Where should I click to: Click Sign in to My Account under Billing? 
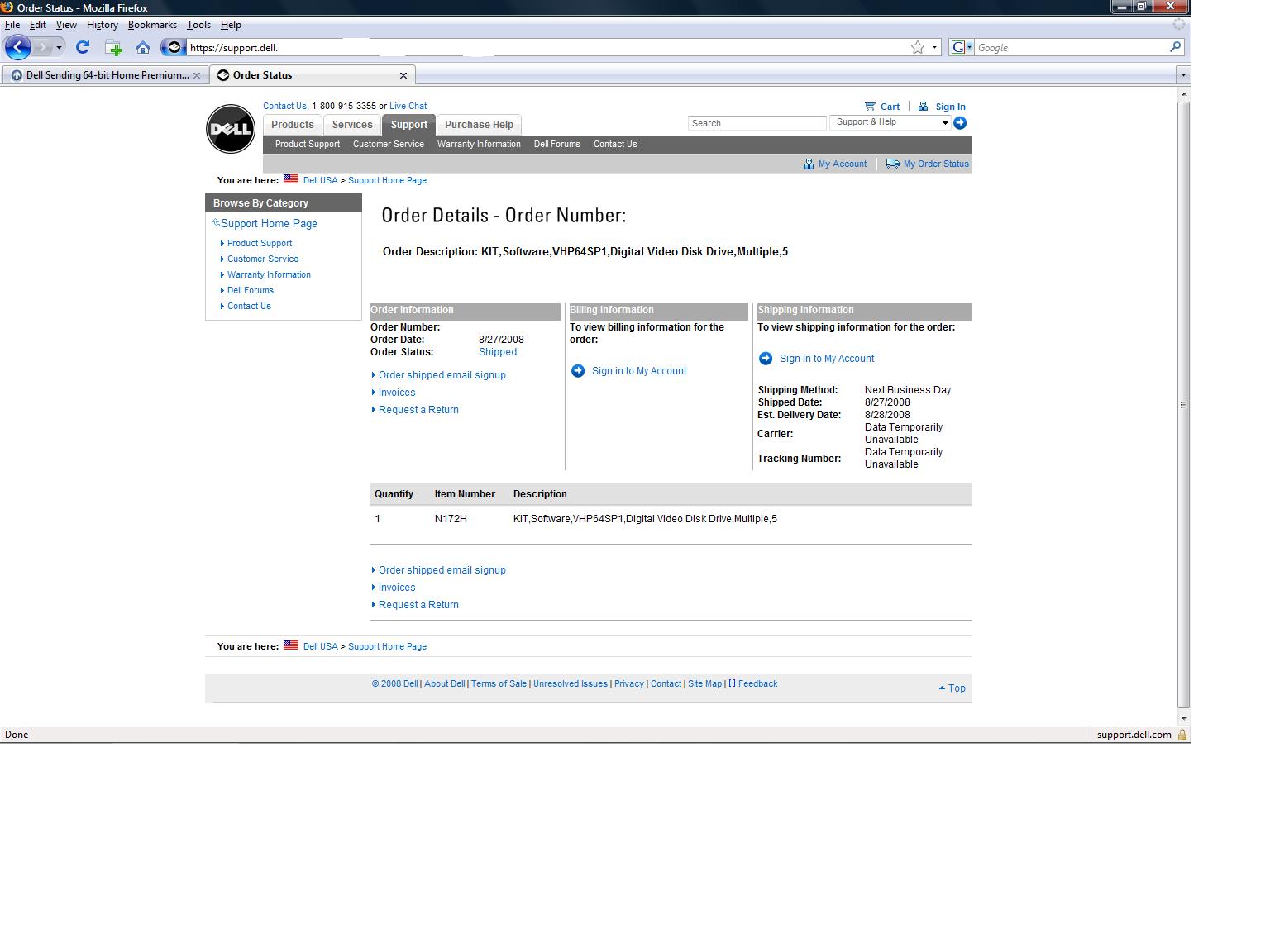click(x=639, y=371)
